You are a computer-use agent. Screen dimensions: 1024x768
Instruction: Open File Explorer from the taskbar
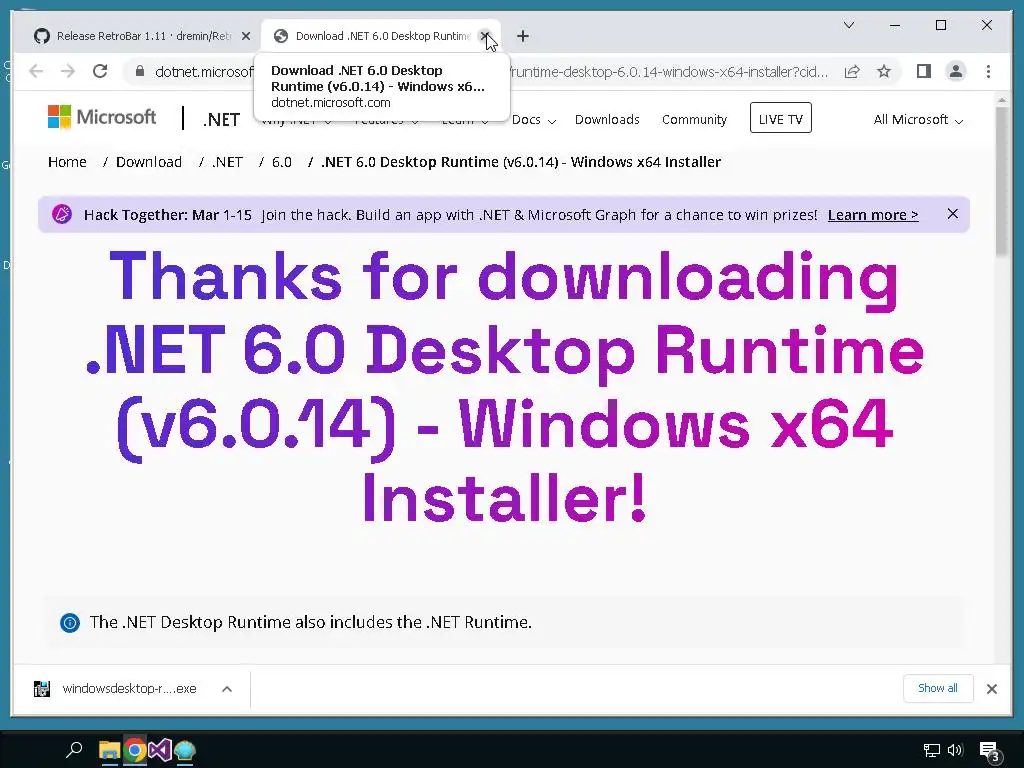[x=109, y=750]
